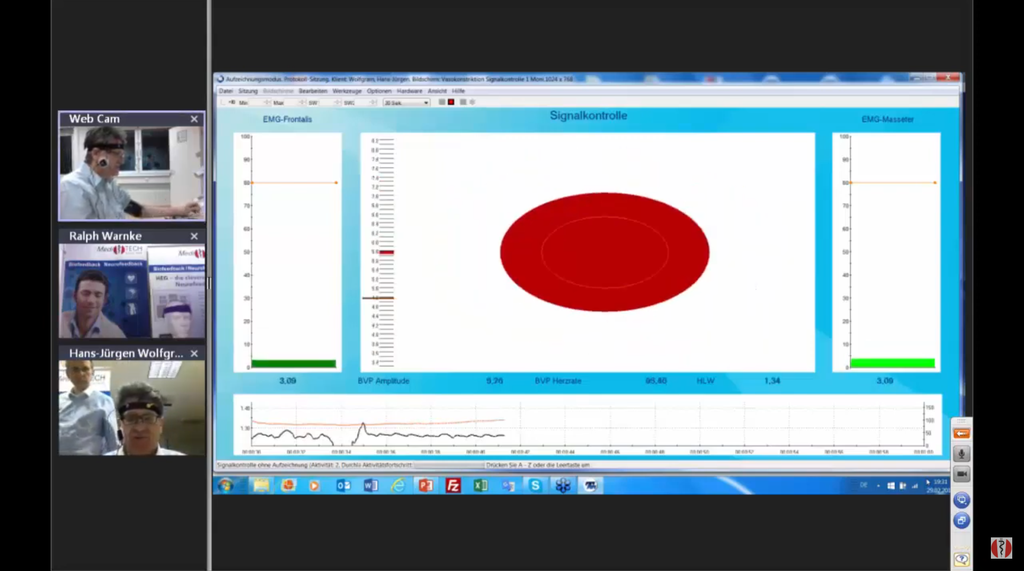Click the gray square button right of red record

463,103
